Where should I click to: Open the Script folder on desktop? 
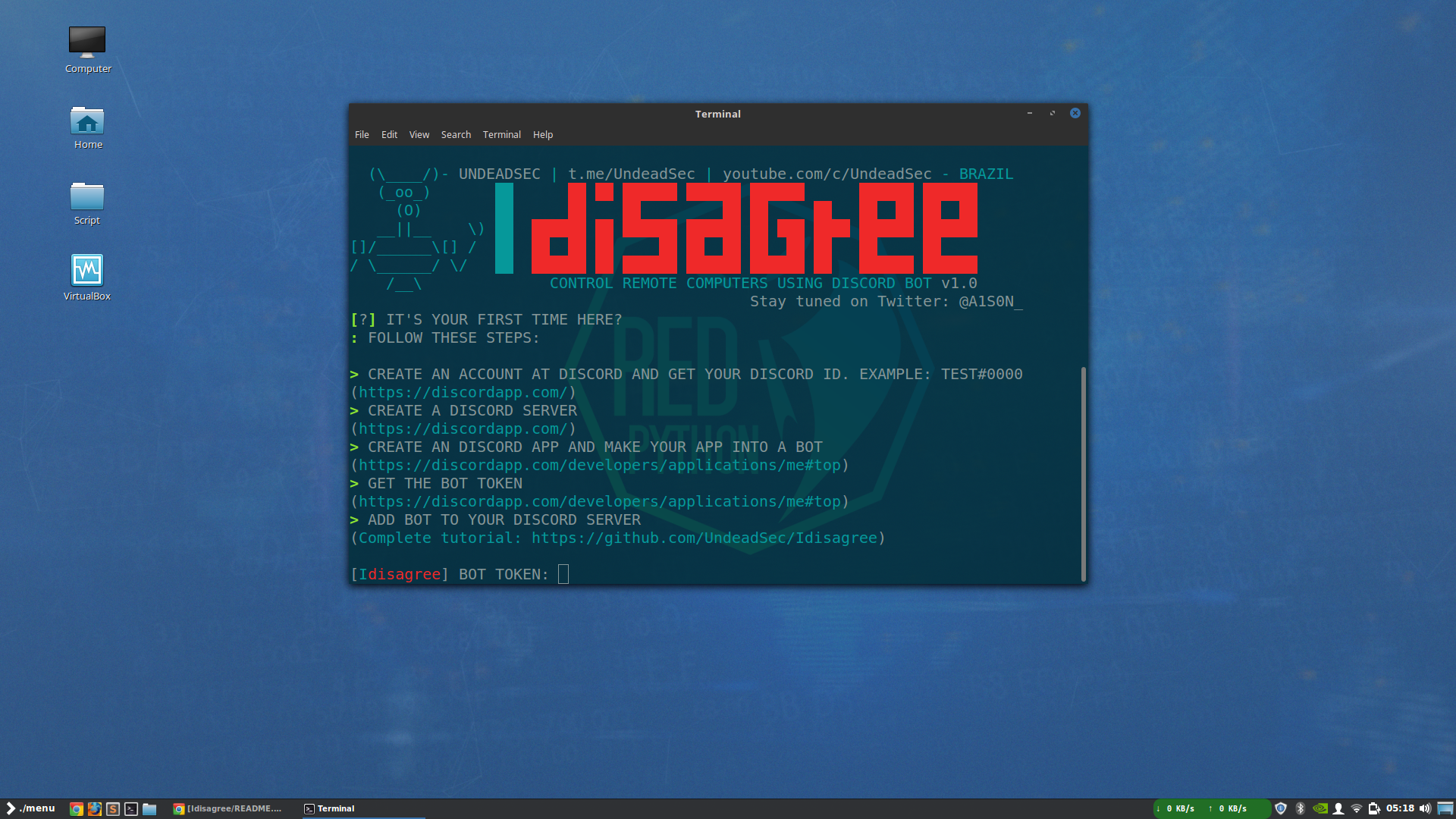[87, 203]
